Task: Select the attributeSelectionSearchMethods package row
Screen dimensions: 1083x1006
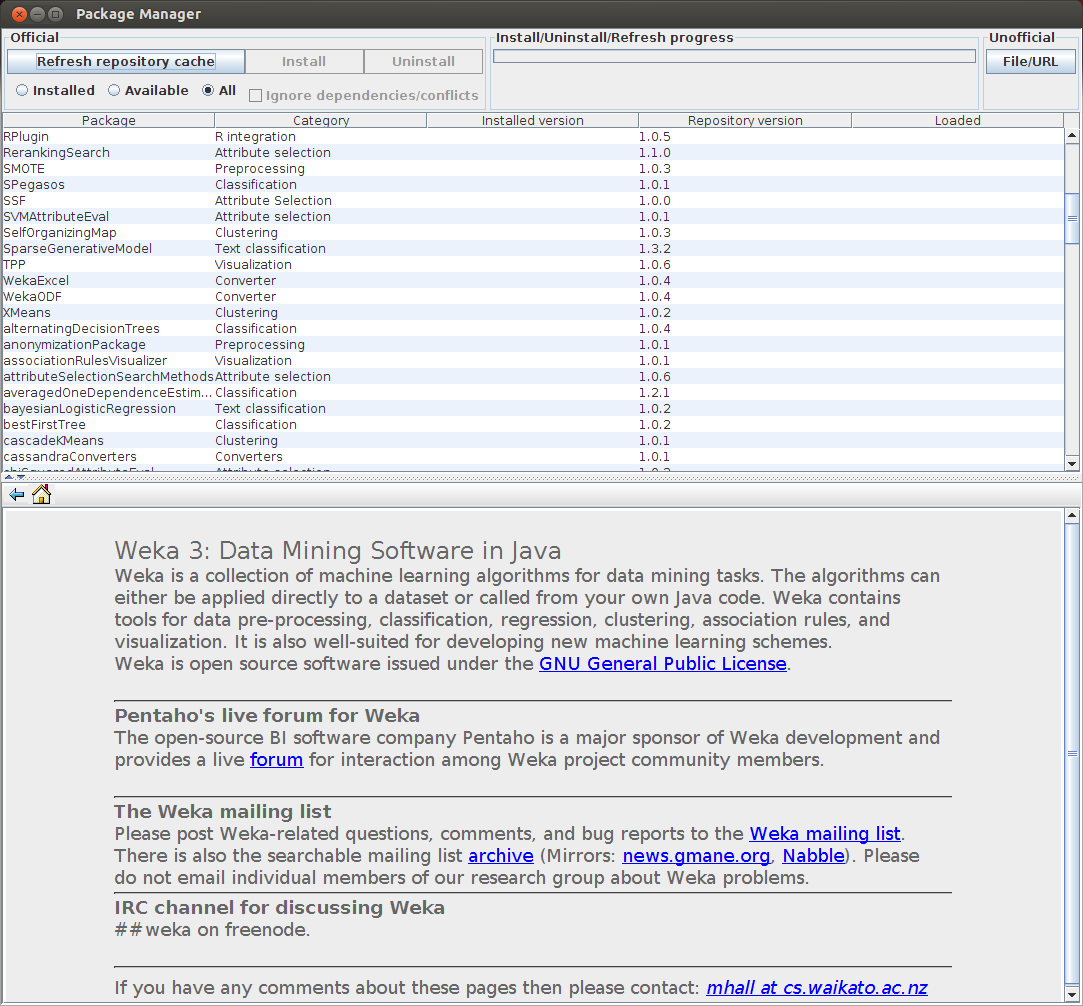Action: [533, 376]
